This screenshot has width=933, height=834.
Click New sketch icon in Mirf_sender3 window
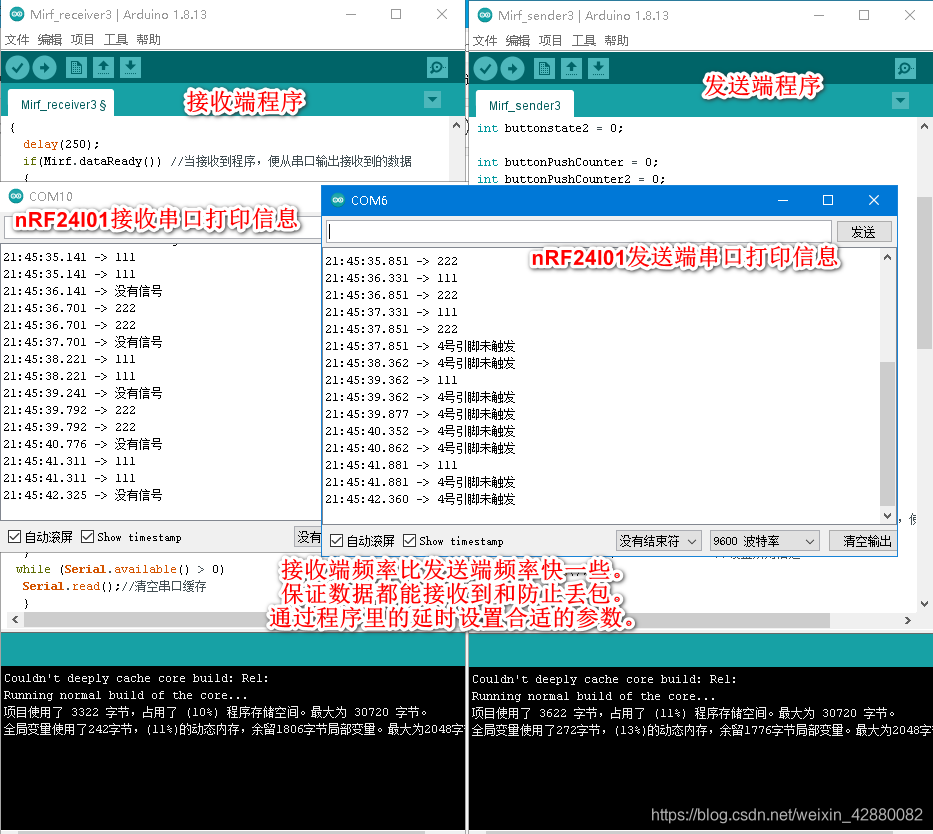pos(544,69)
